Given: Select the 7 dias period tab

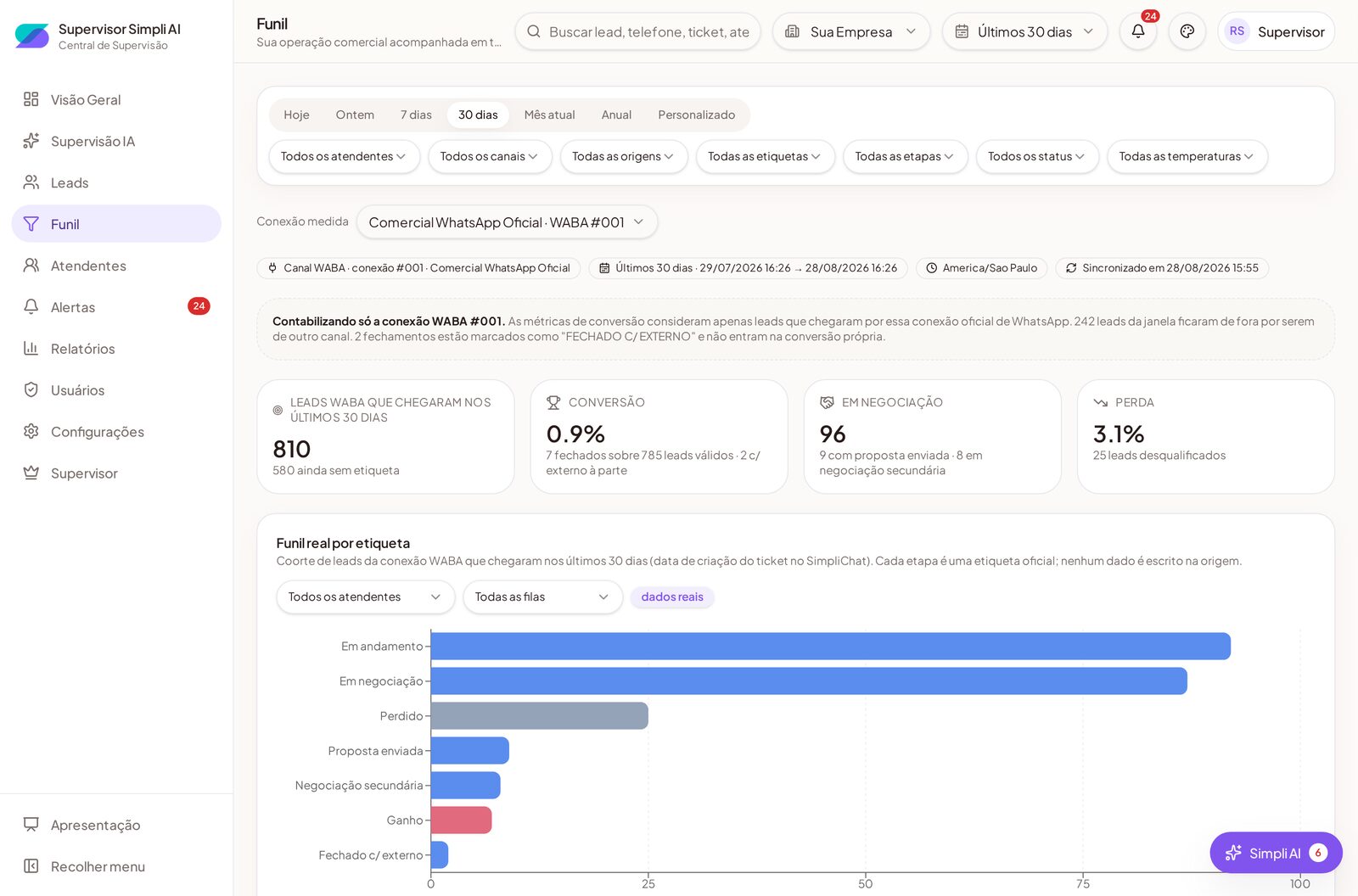Looking at the screenshot, I should coord(416,115).
